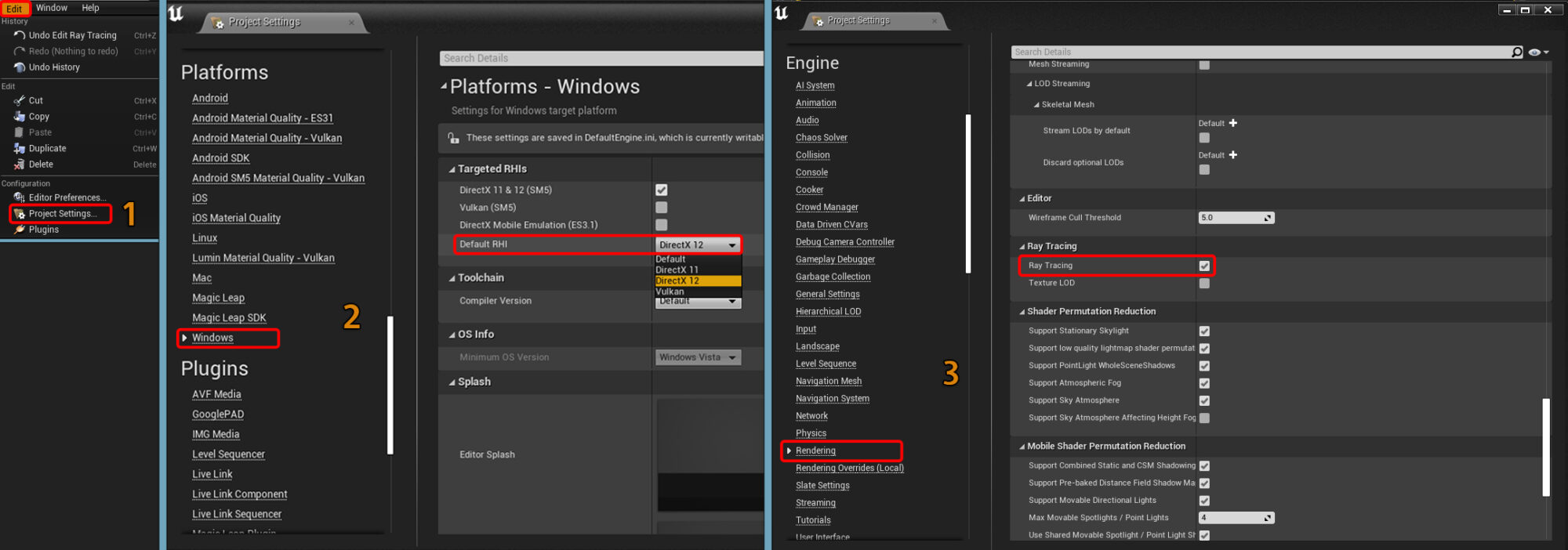Toggle Support Atmospheric Fog checkbox
Viewport: 1568px width, 550px height.
tap(1204, 384)
